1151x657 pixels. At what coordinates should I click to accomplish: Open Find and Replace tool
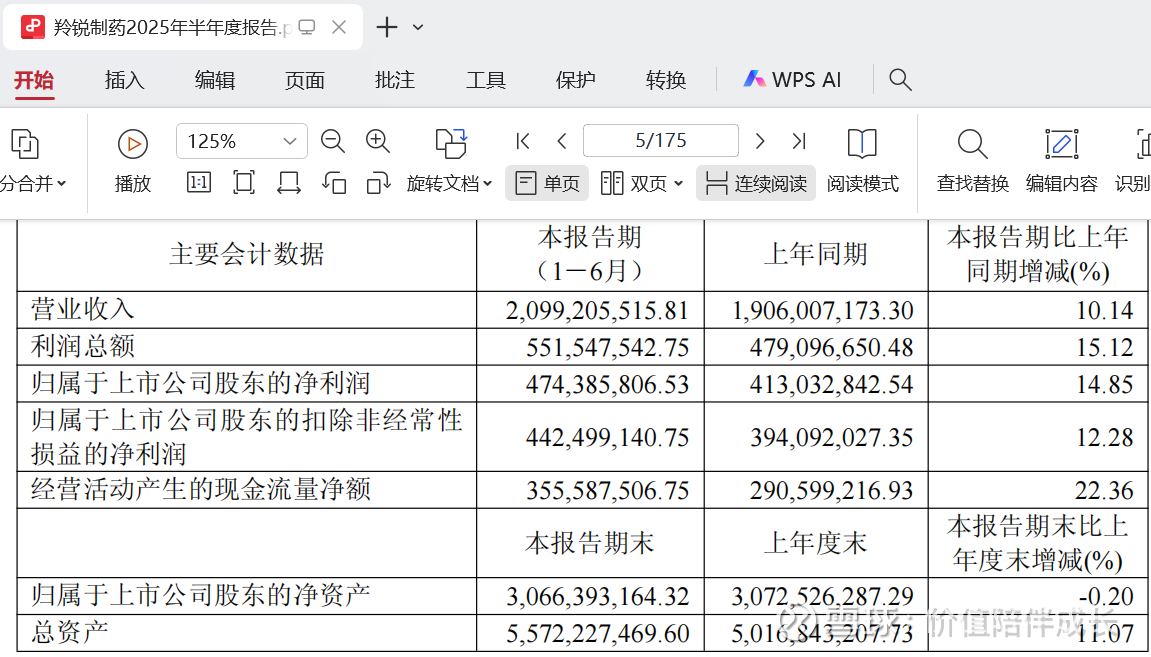pos(972,144)
